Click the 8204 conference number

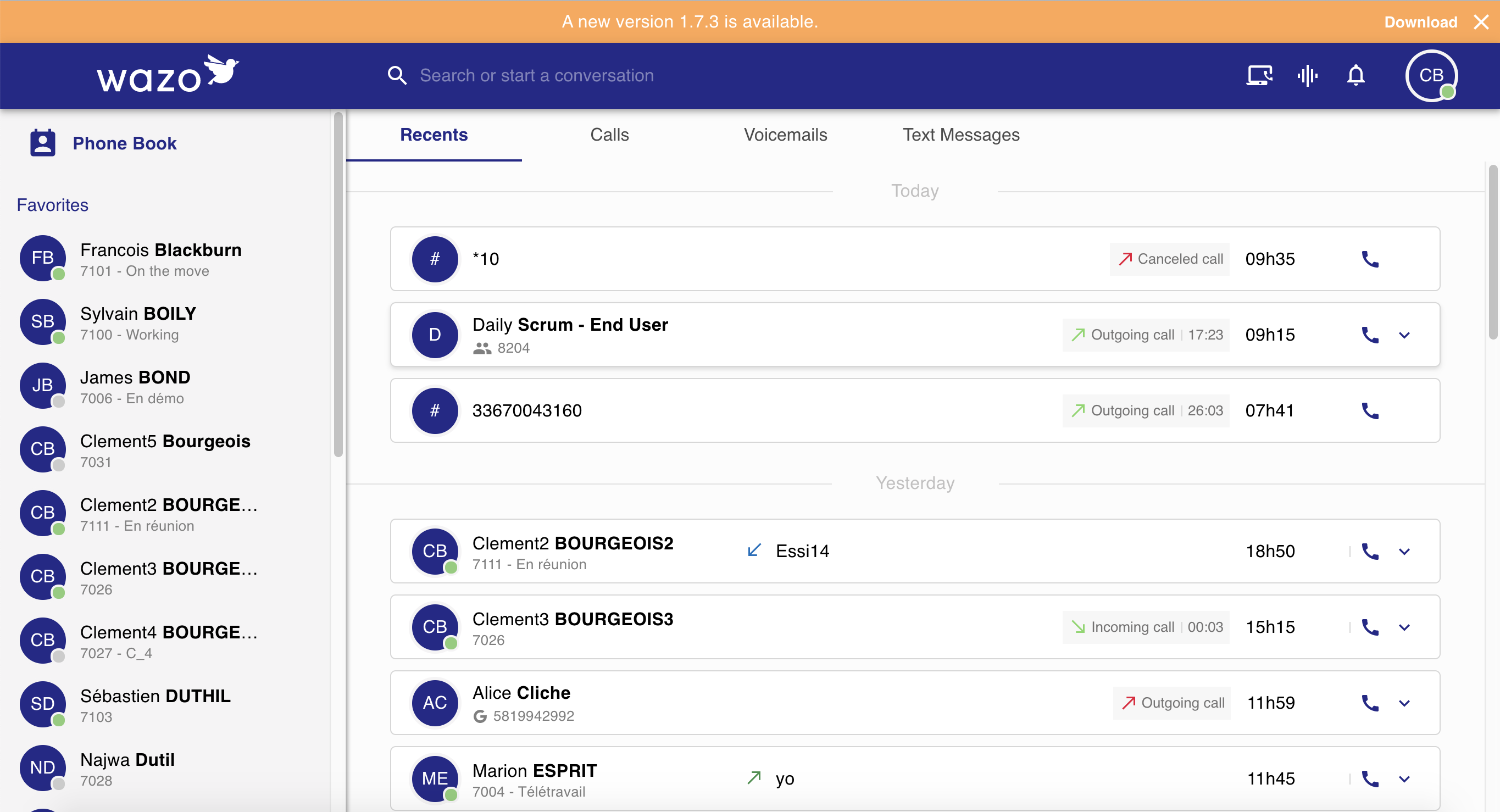(x=514, y=348)
